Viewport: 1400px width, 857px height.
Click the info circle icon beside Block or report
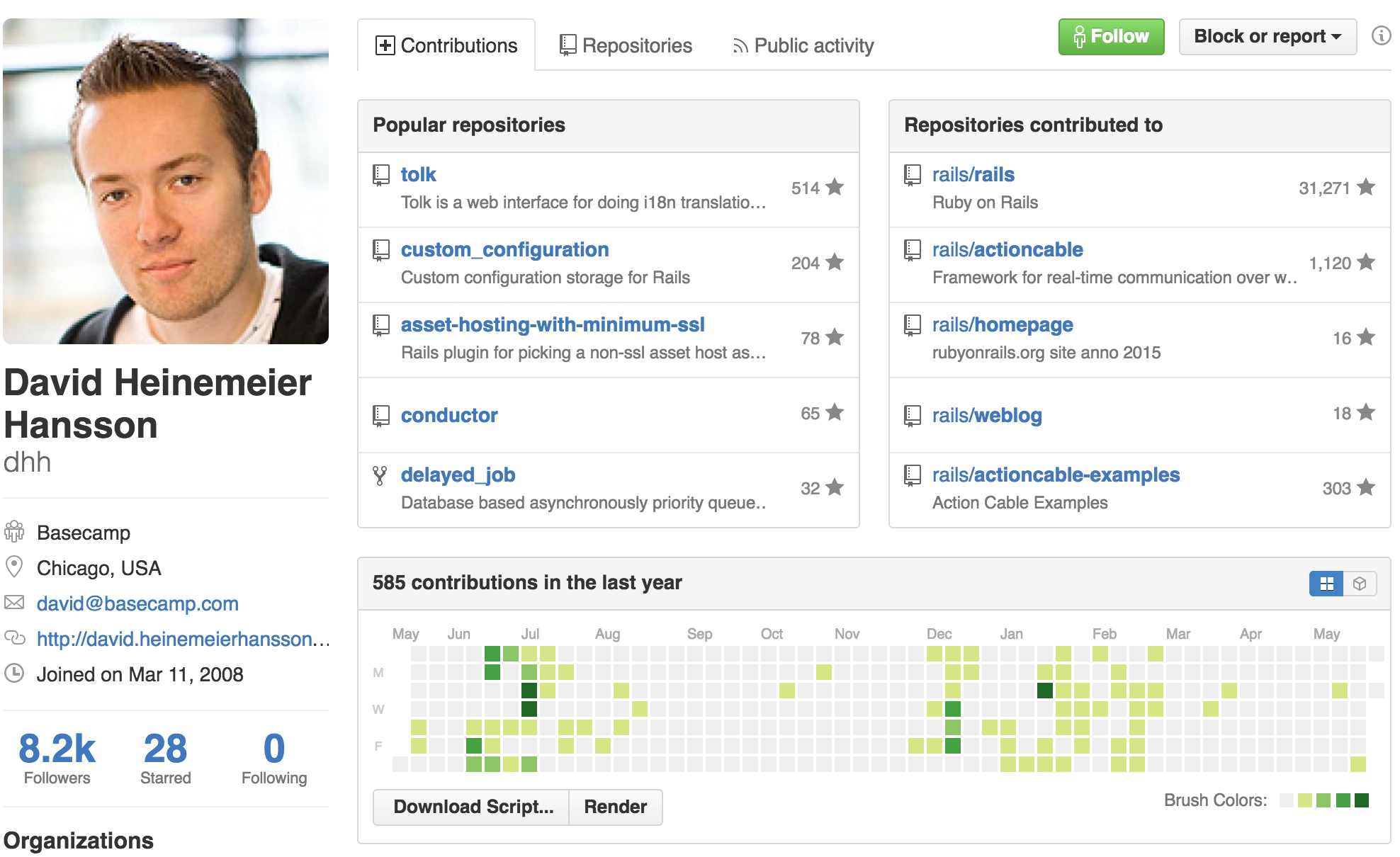(x=1381, y=35)
